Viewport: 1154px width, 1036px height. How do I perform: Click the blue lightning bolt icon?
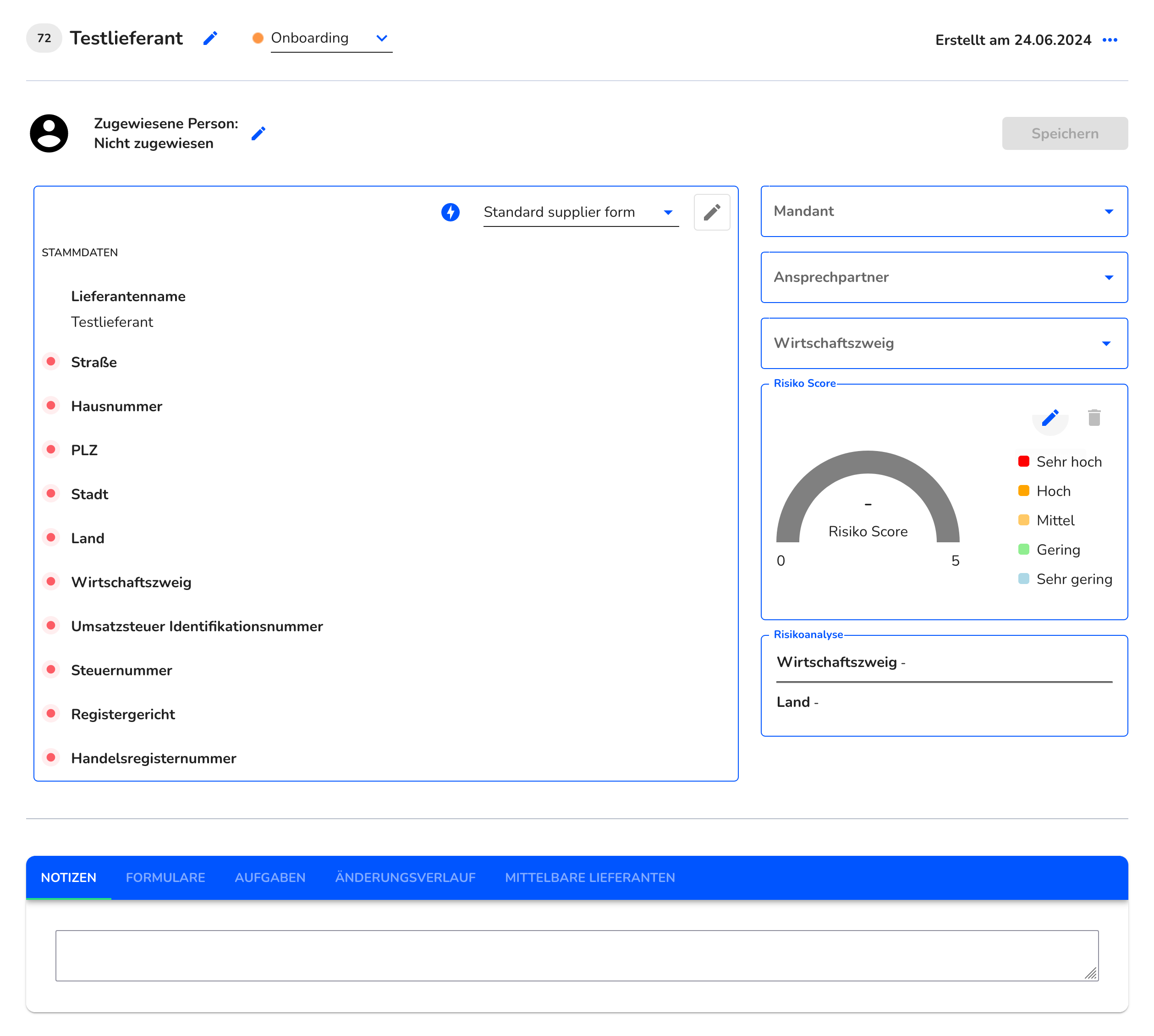(x=450, y=212)
